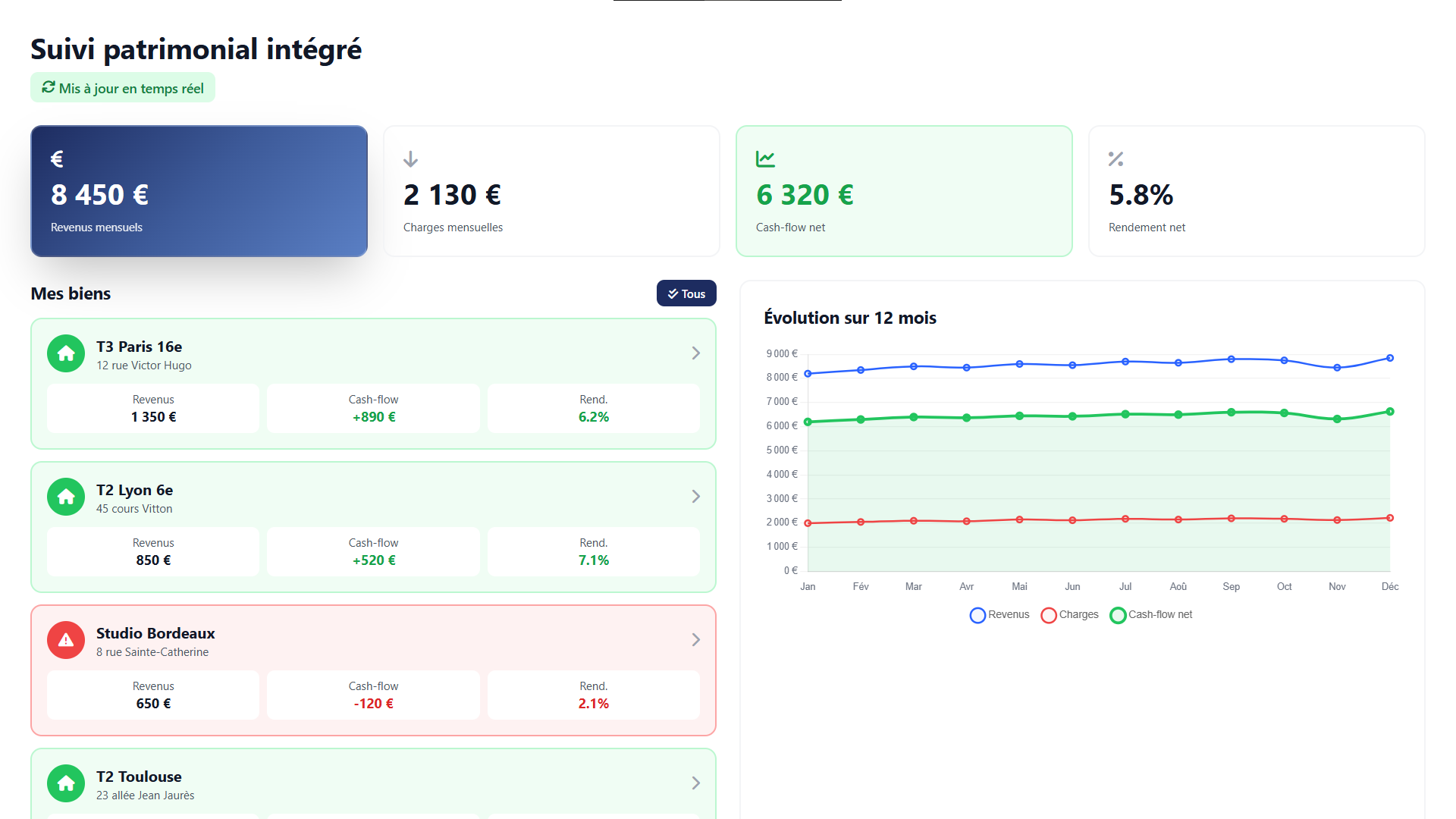Click the Suivi patrimonial intégré title
This screenshot has height=819, width=1456.
pyautogui.click(x=196, y=49)
